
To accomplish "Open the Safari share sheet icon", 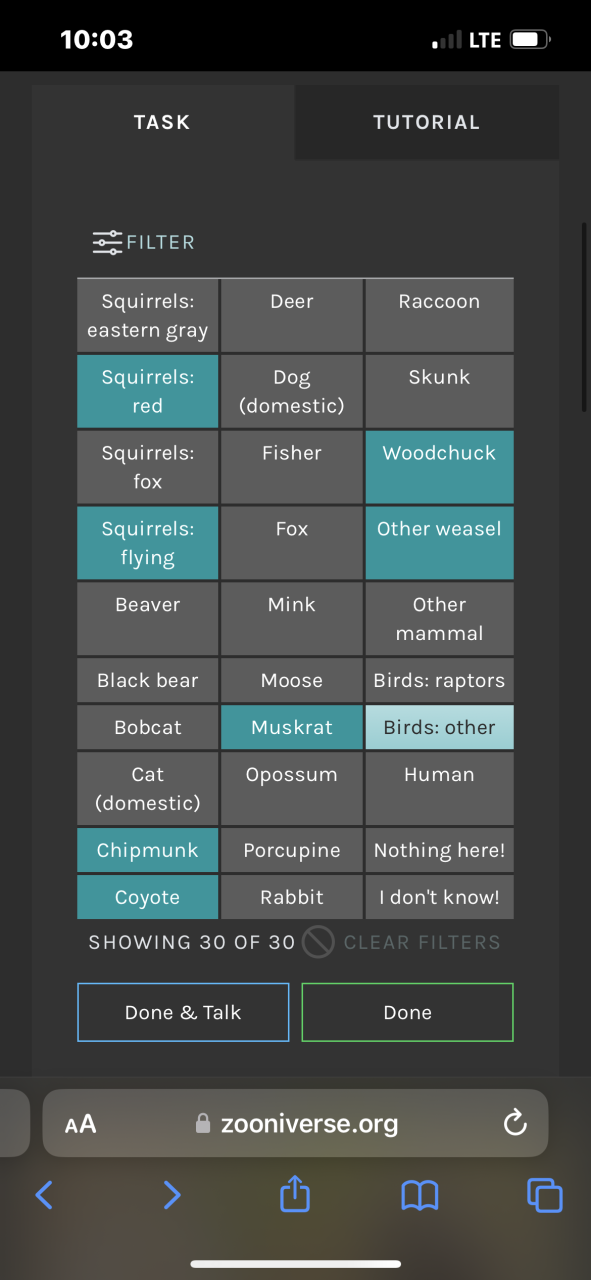I will (x=295, y=1193).
